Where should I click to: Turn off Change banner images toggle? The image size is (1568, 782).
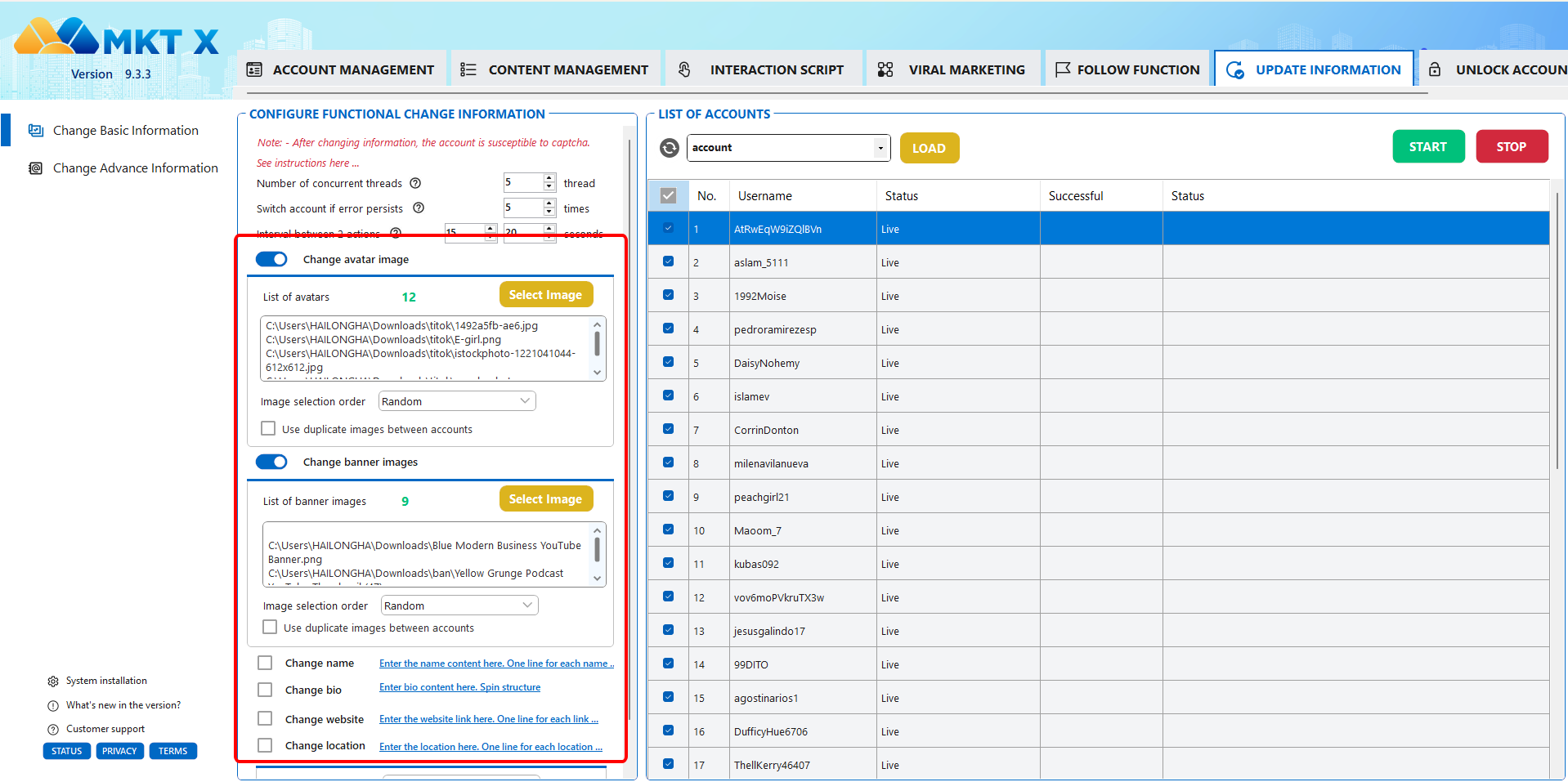(271, 461)
